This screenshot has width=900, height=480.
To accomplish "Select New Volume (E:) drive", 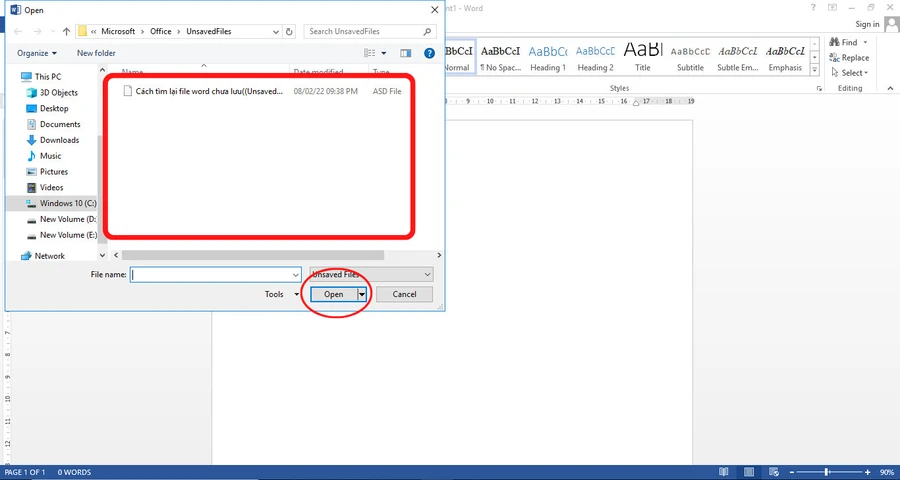I will (x=61, y=235).
